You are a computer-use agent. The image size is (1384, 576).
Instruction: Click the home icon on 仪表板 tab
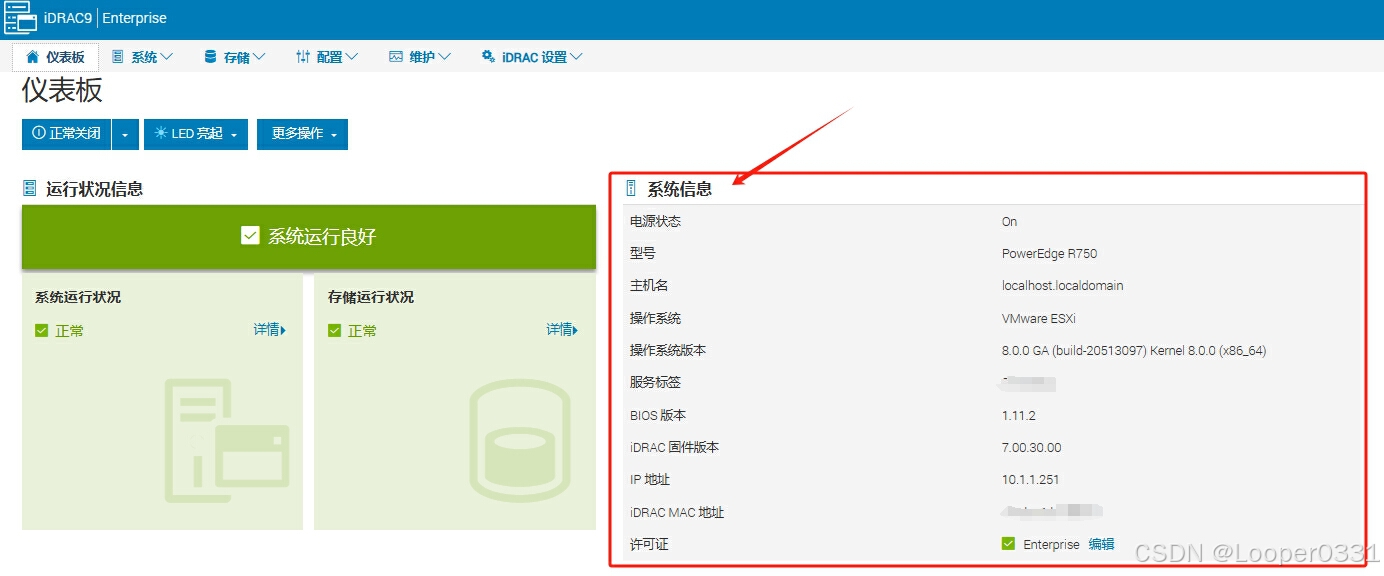tap(32, 57)
